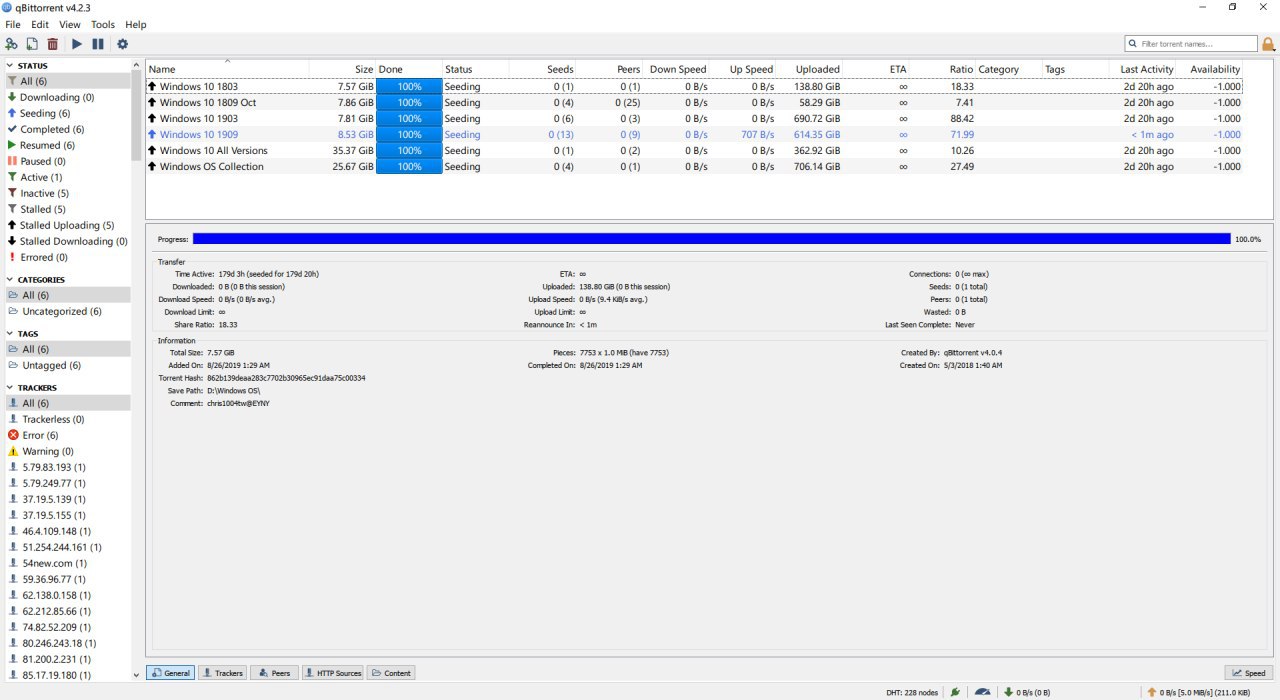Select the Windows OS Collection torrent
1280x700 pixels.
click(x=694, y=167)
